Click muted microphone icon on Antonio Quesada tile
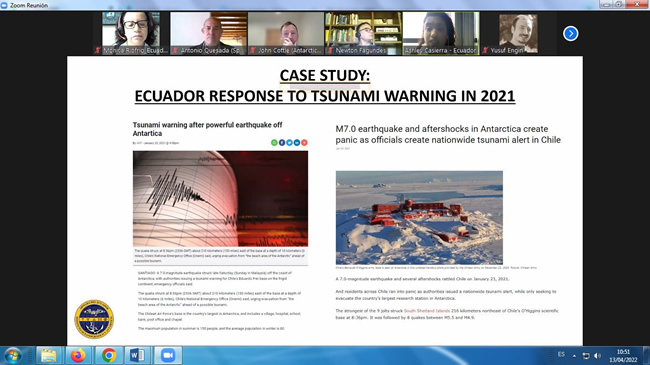 click(x=175, y=50)
